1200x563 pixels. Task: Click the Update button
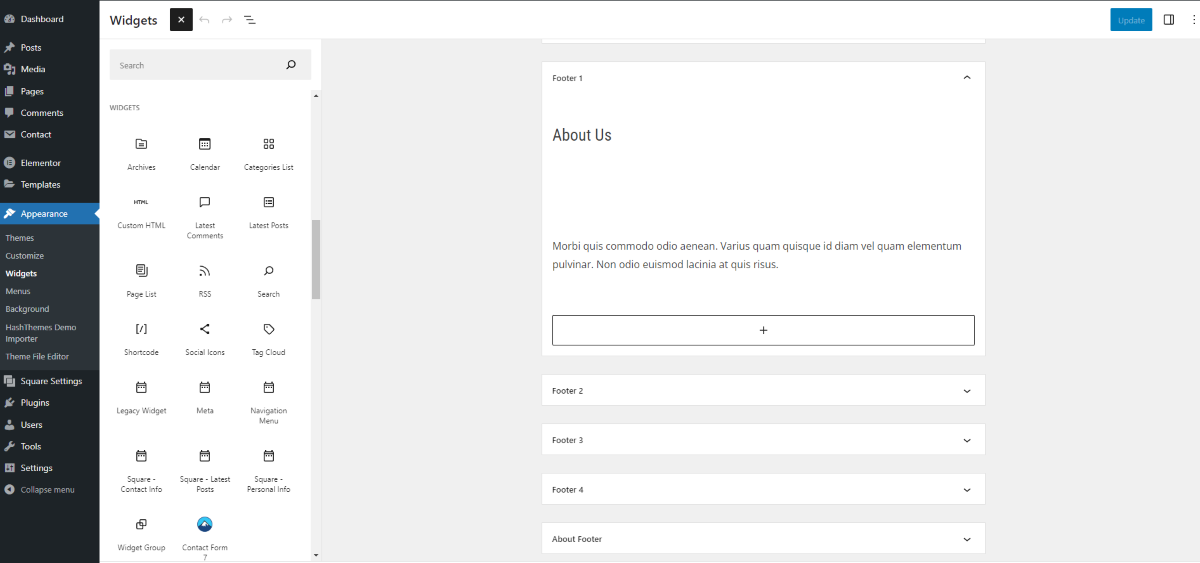[x=1131, y=20]
